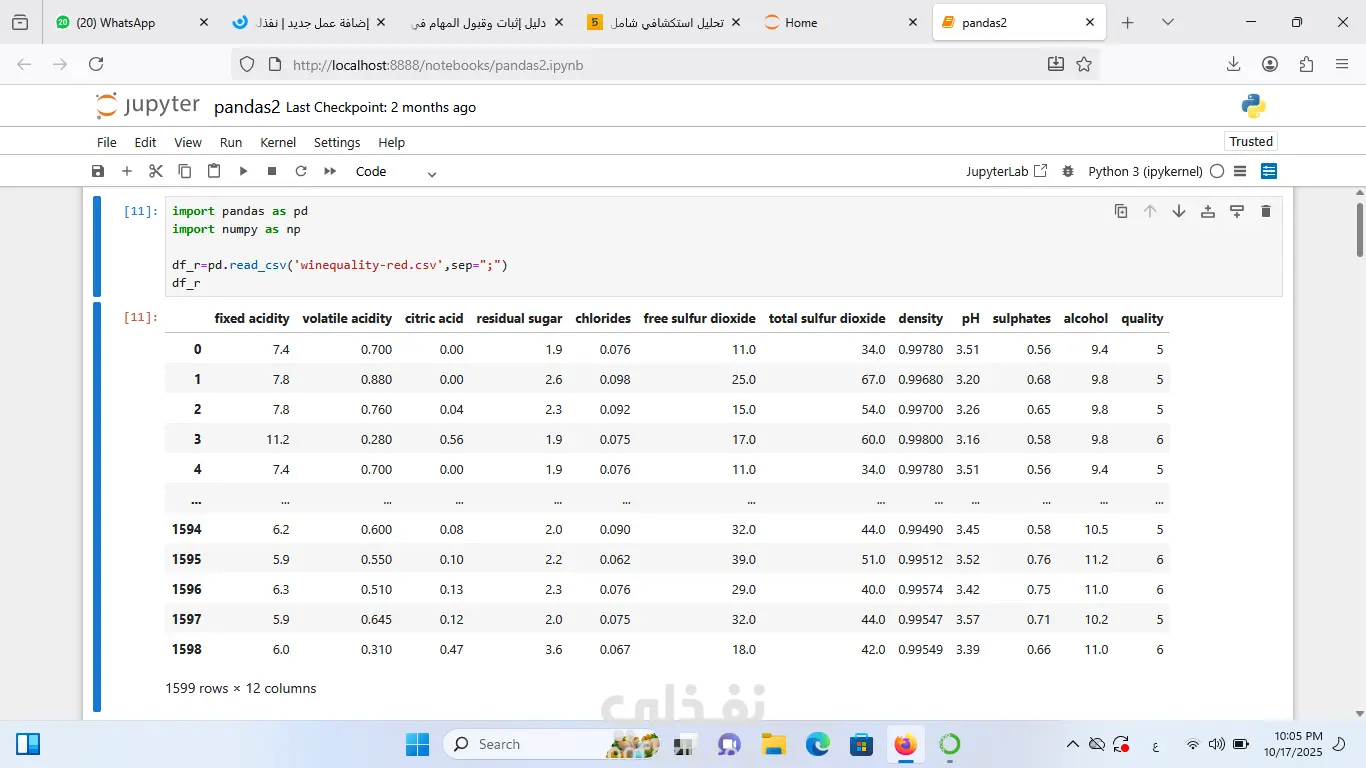The height and width of the screenshot is (768, 1366).
Task: Interrupt the kernel with the stop icon
Action: [x=272, y=171]
